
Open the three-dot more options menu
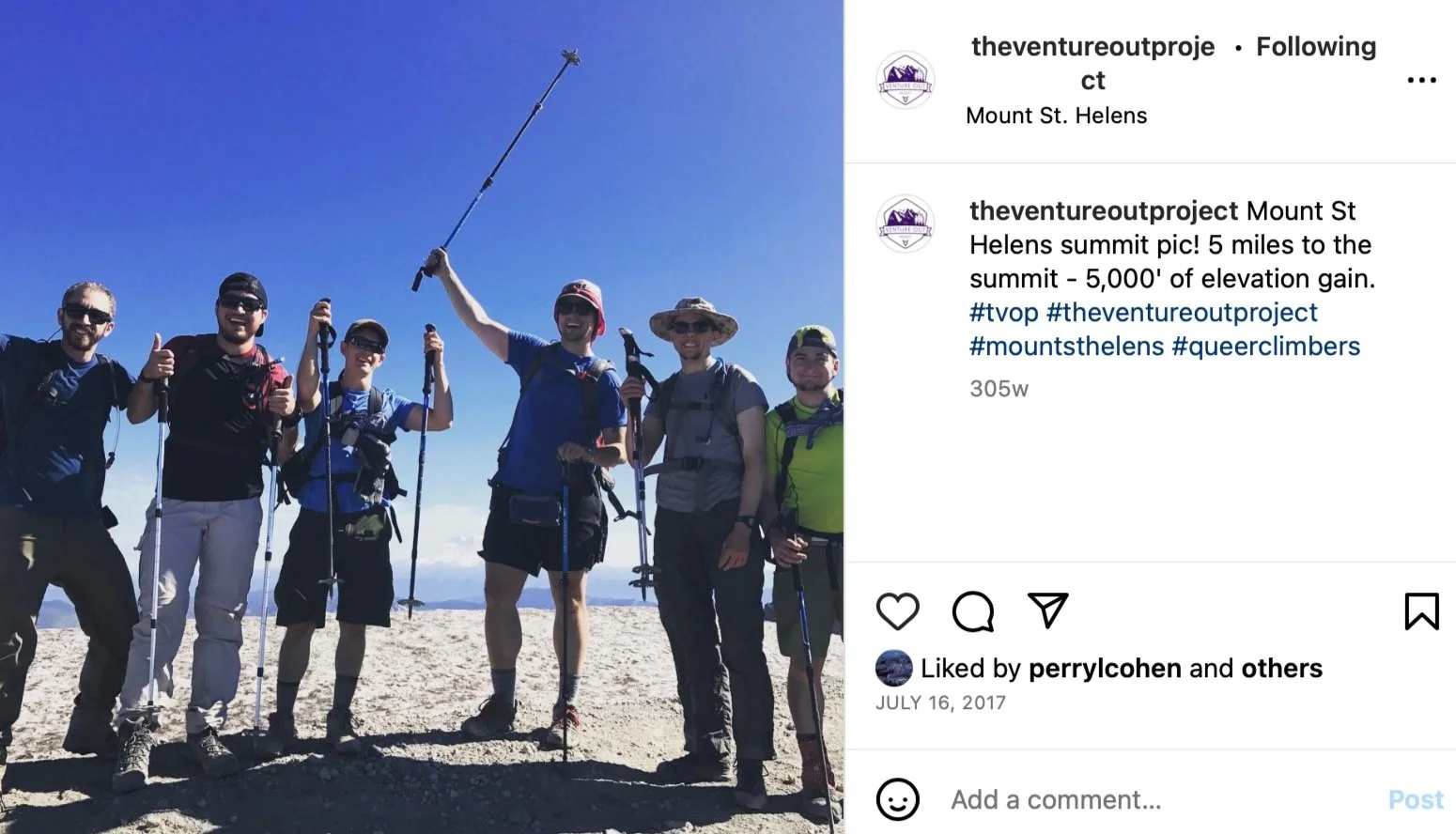(1421, 80)
